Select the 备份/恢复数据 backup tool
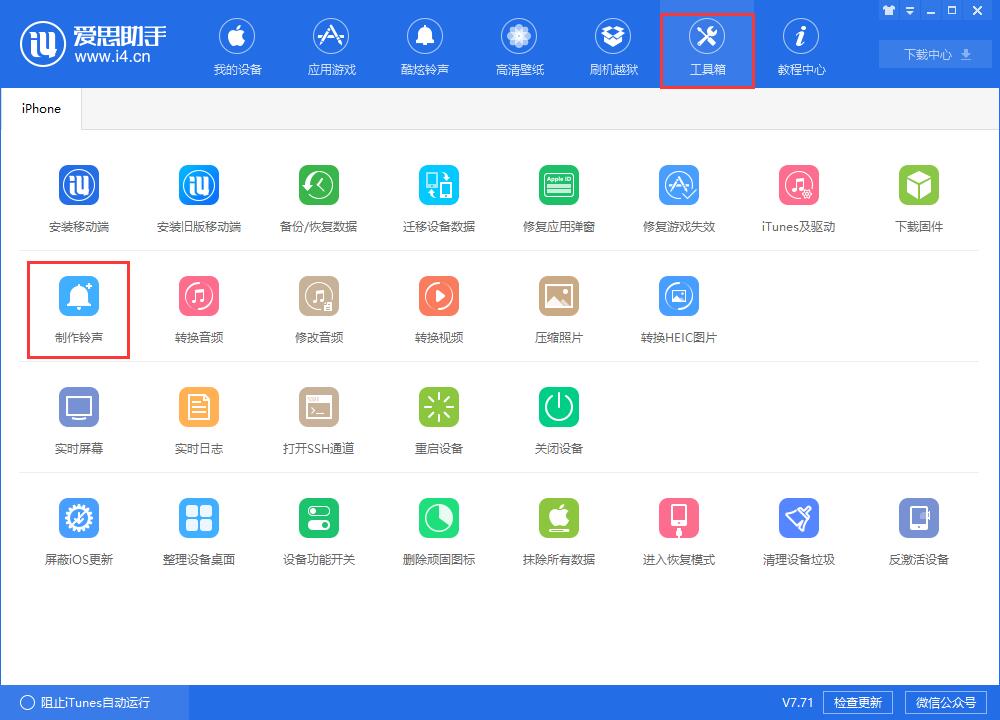This screenshot has width=1000, height=720. tap(318, 197)
